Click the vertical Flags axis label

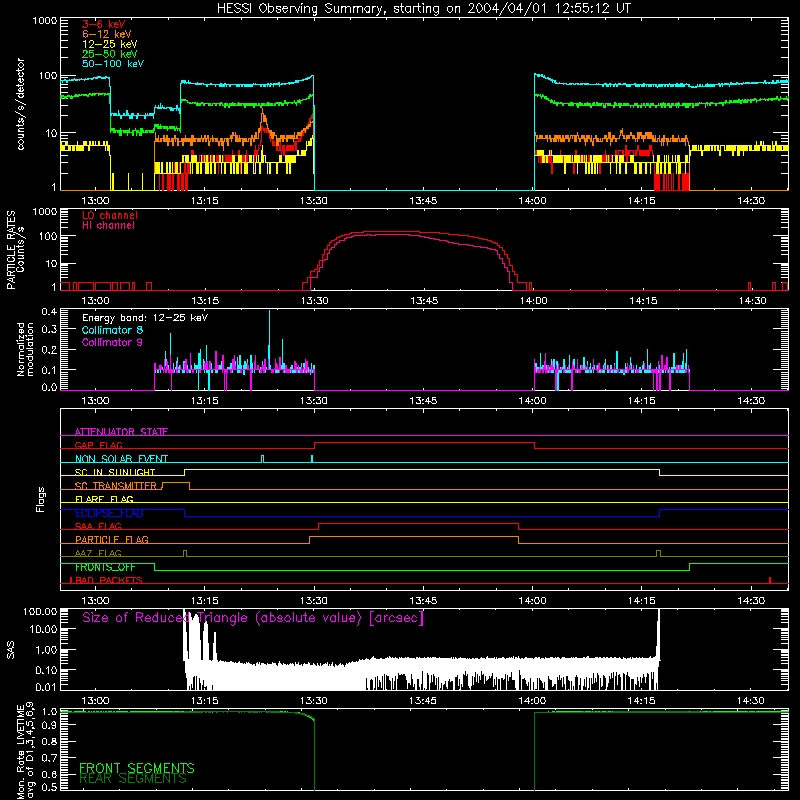[x=41, y=499]
